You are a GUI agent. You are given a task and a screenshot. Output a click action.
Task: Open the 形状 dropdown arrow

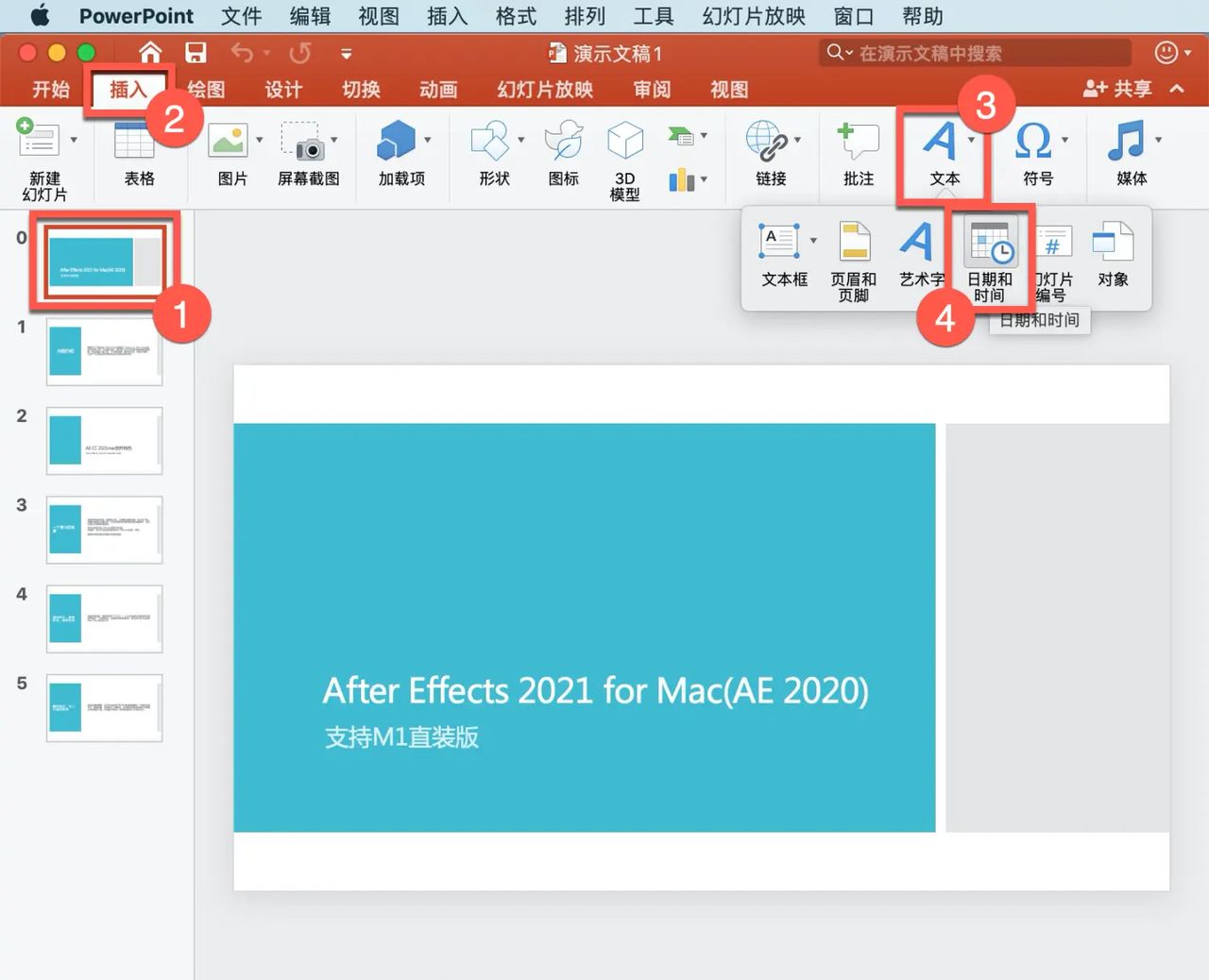click(x=521, y=139)
